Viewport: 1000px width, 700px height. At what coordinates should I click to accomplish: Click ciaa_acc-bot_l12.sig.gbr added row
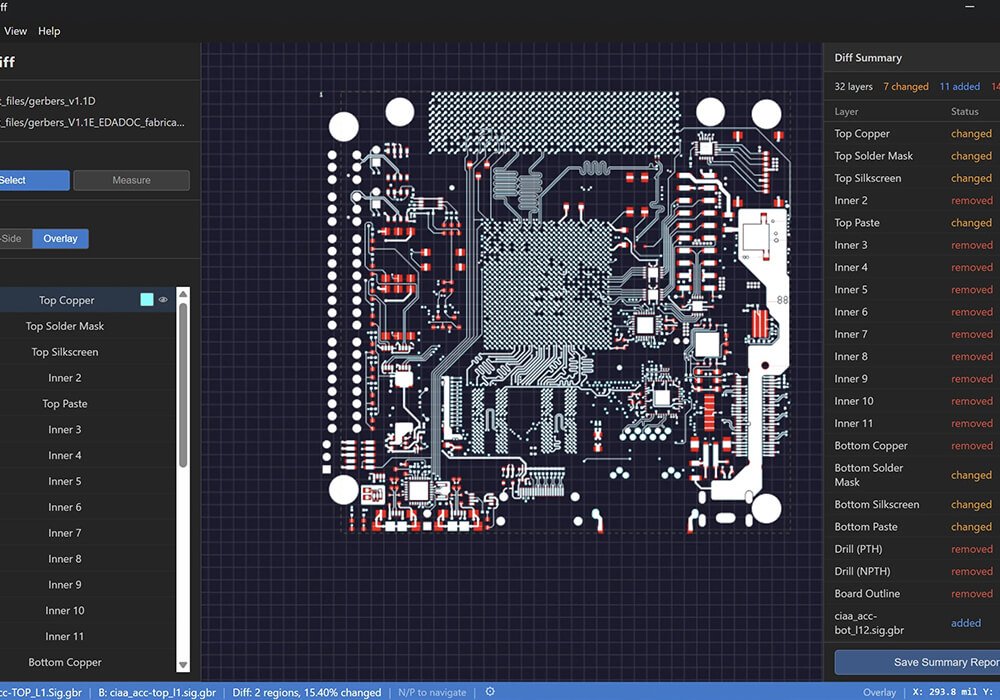click(x=912, y=623)
